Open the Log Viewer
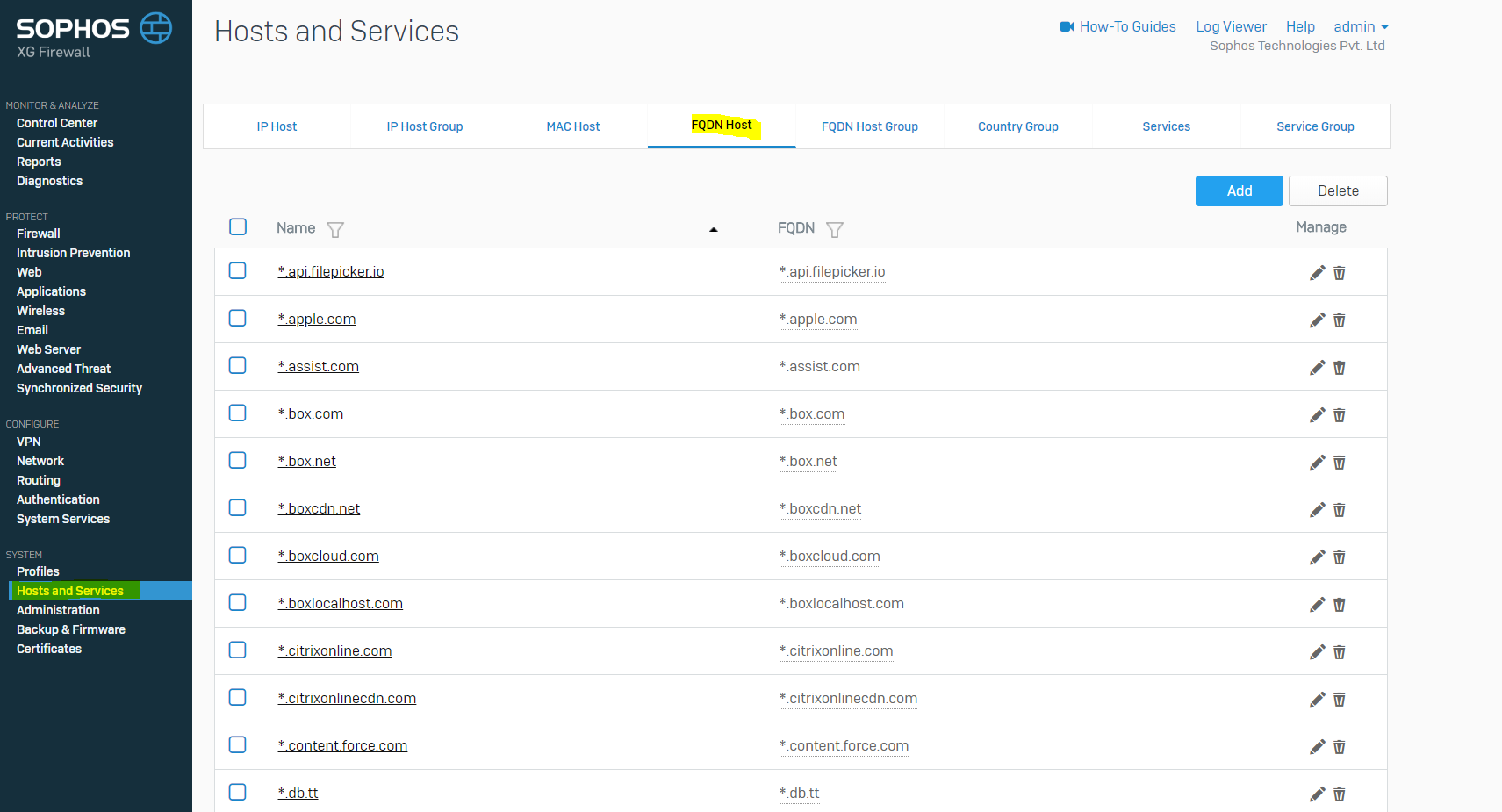 click(x=1231, y=26)
